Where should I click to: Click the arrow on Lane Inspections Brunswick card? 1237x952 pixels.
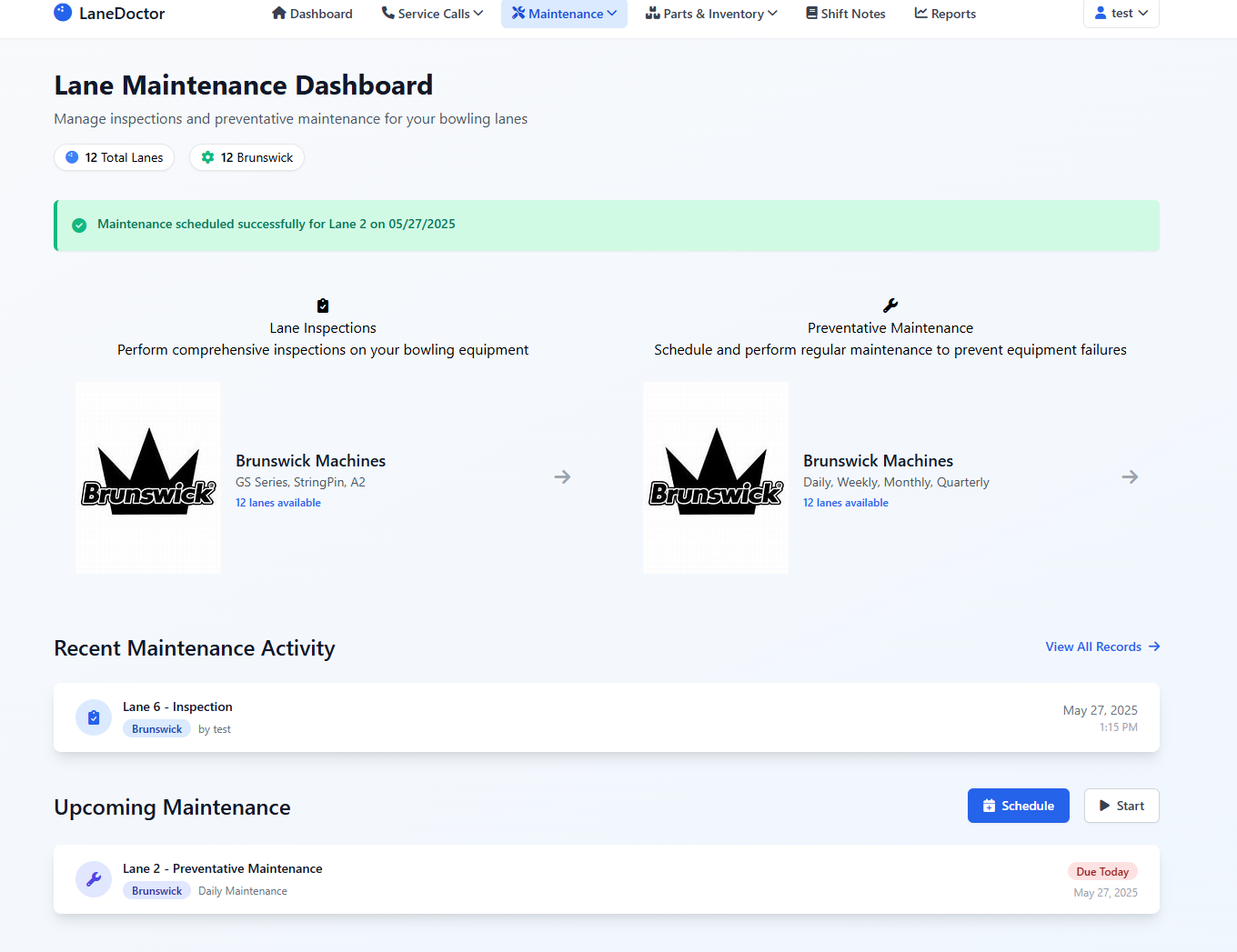tap(562, 477)
